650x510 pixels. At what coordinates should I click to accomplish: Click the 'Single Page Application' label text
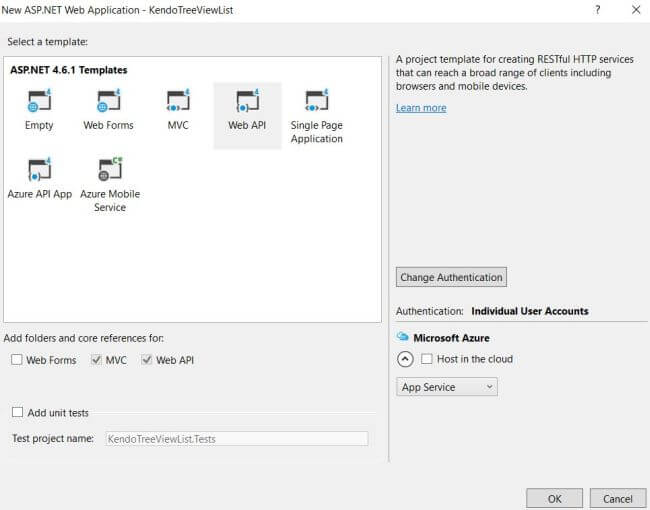tap(317, 132)
